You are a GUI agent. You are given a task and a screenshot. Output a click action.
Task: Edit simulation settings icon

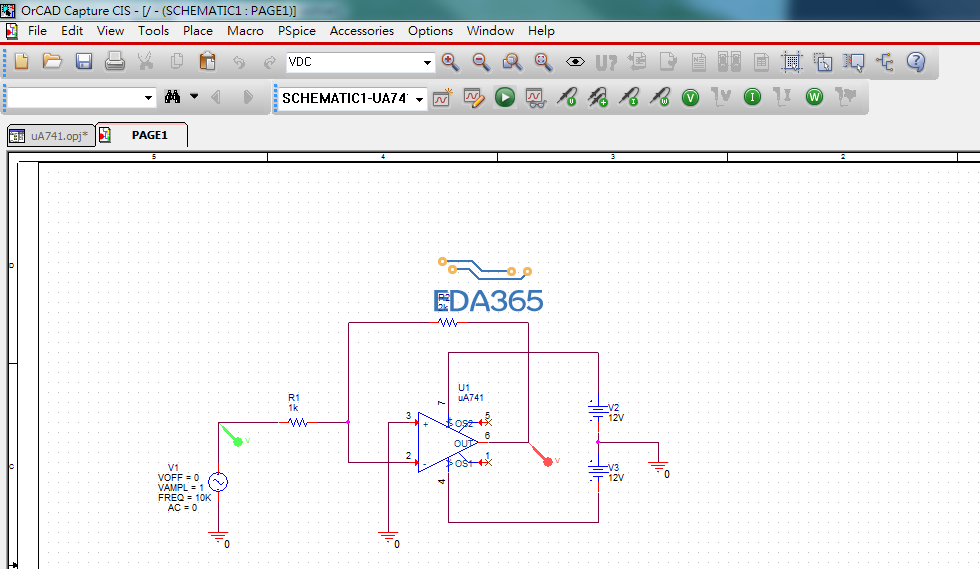(x=474, y=98)
